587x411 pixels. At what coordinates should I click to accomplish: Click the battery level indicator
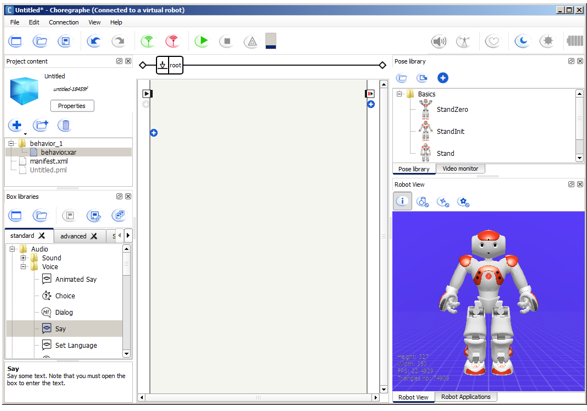coord(271,41)
